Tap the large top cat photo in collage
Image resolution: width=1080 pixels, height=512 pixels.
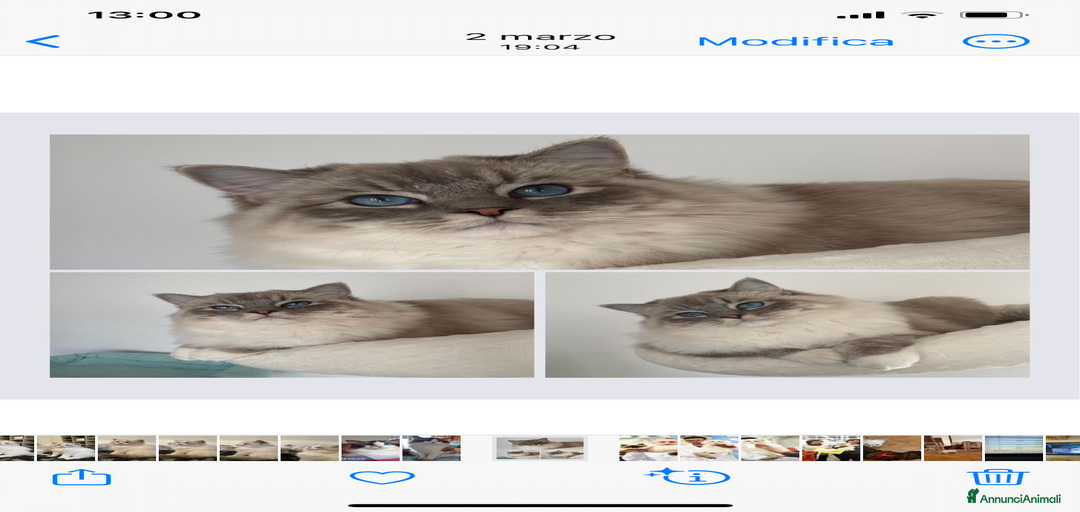(x=539, y=201)
